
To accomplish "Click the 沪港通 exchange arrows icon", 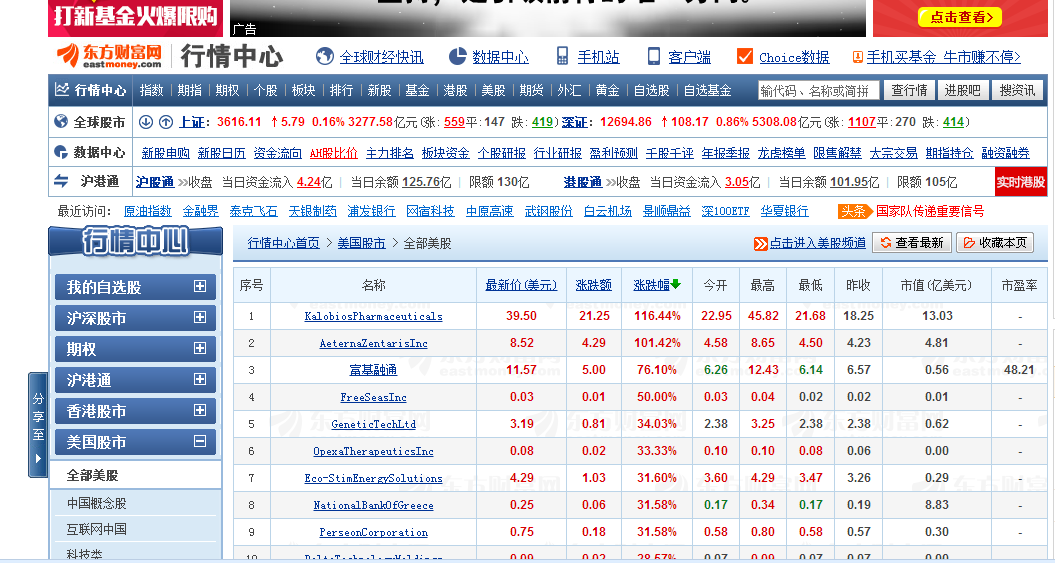I will 61,181.
